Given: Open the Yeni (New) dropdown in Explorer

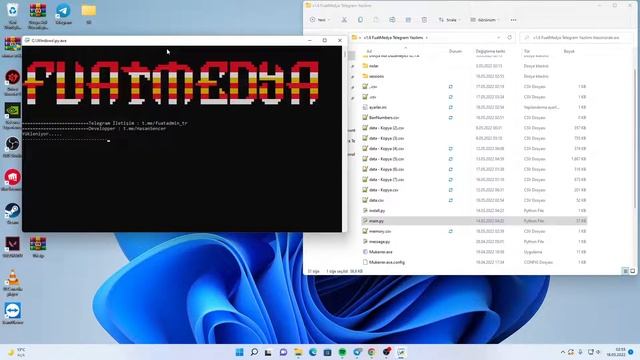Looking at the screenshot, I should tap(320, 20).
